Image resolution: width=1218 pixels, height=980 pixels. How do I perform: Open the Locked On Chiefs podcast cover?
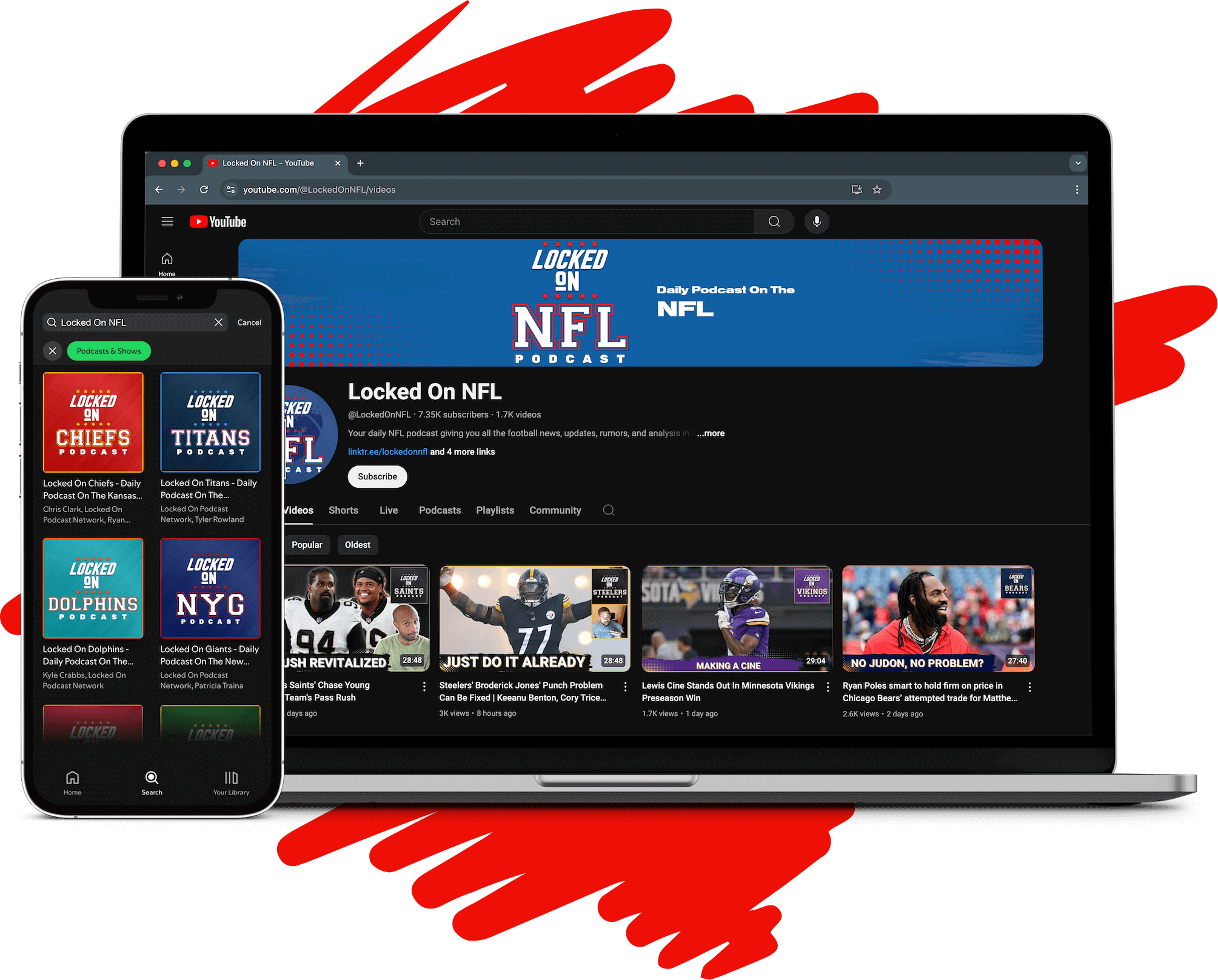pos(93,422)
